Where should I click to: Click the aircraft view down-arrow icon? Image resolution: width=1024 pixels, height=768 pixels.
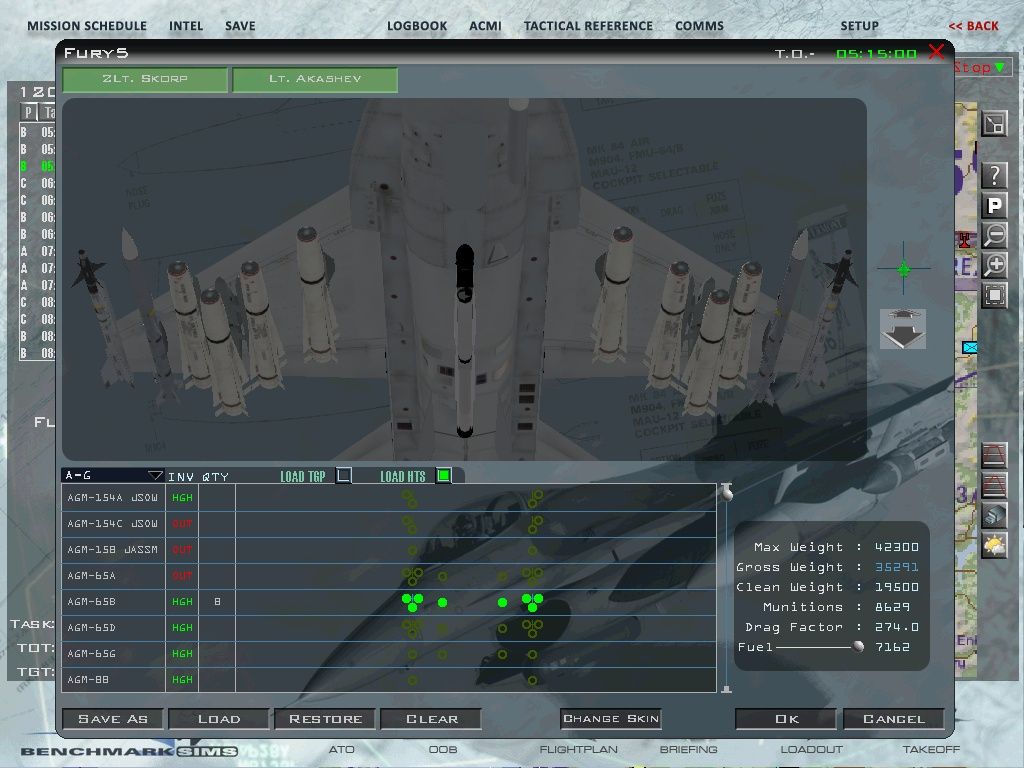tap(903, 329)
